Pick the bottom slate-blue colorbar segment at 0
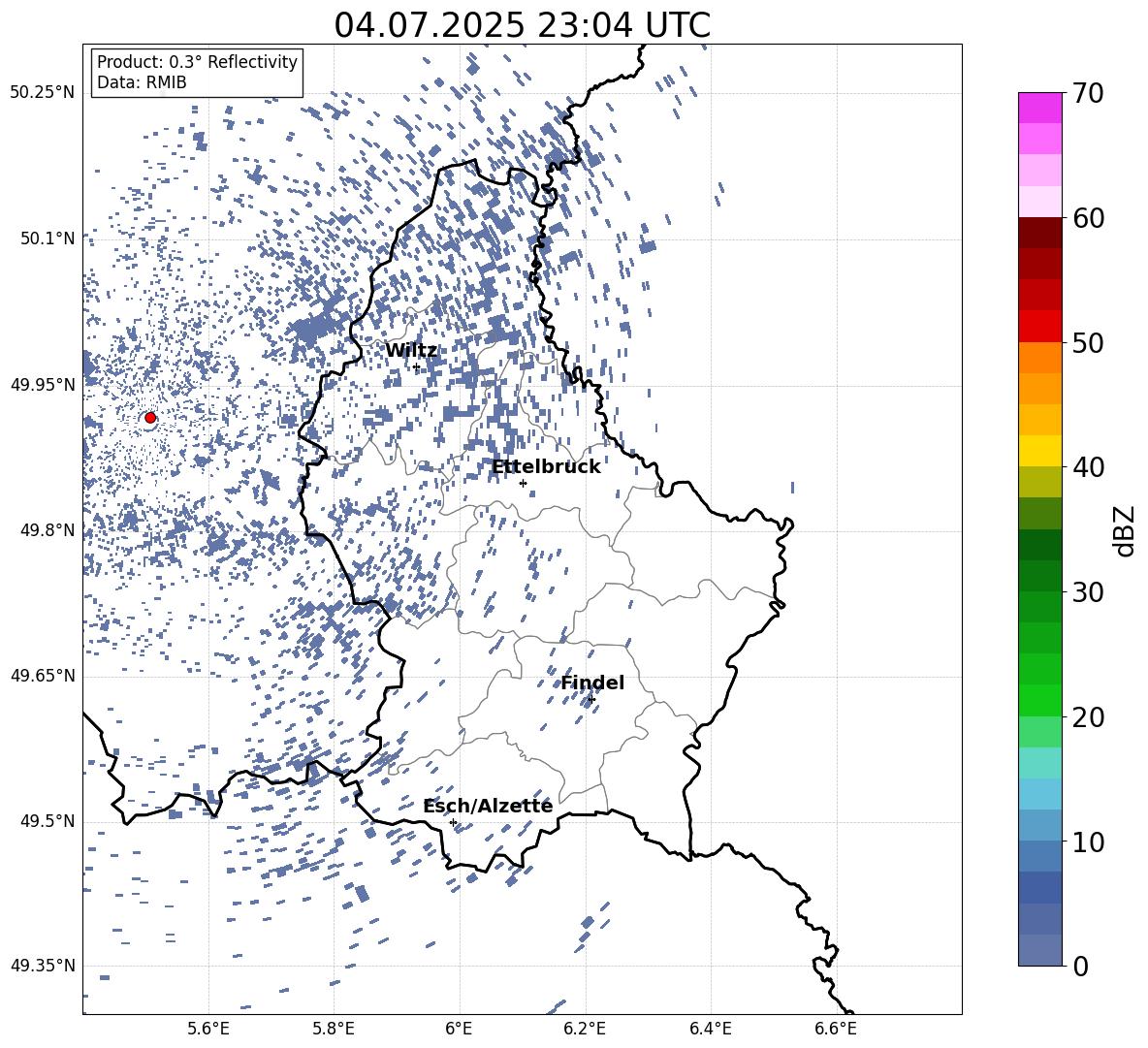This screenshot has height=1048, width=1148. click(1040, 950)
